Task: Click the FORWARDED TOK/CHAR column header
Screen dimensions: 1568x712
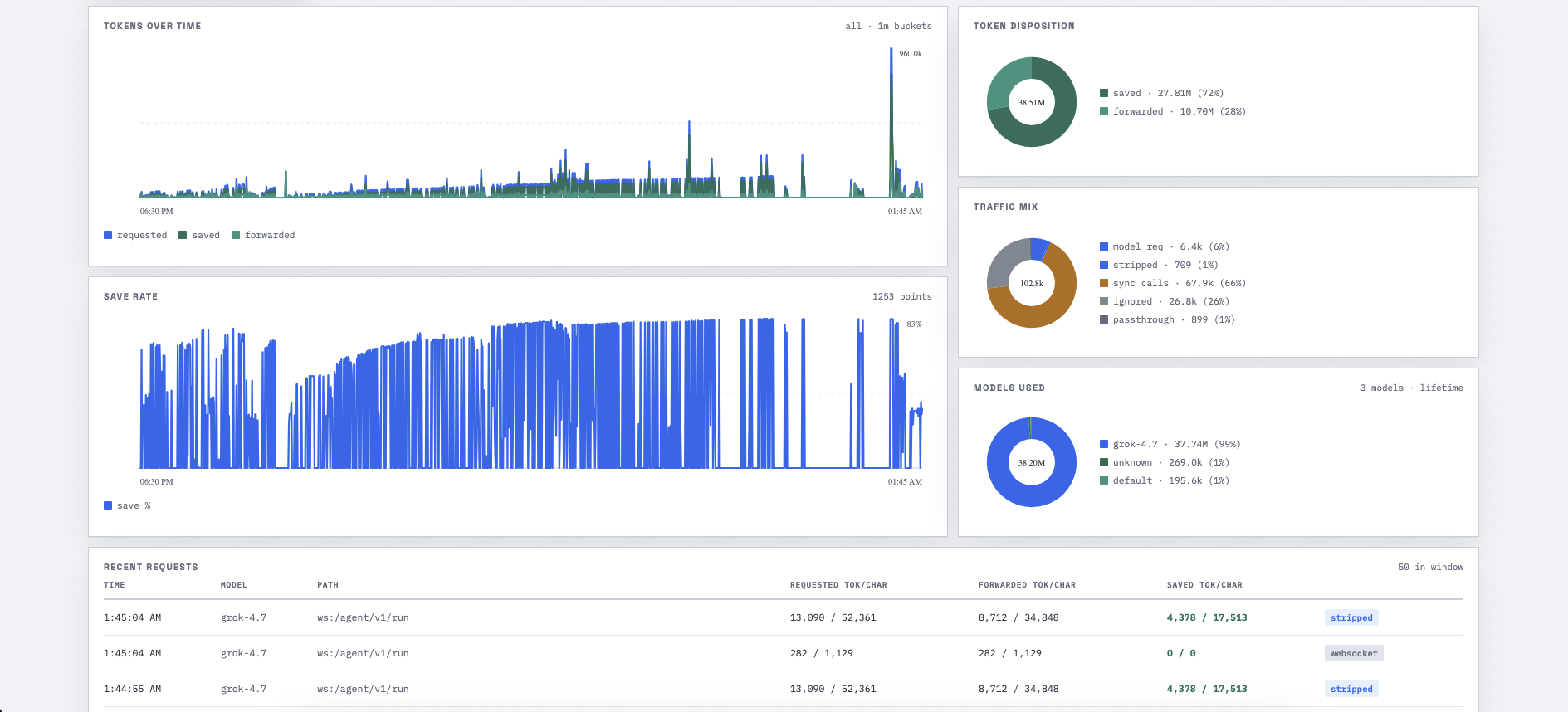Action: click(1027, 585)
